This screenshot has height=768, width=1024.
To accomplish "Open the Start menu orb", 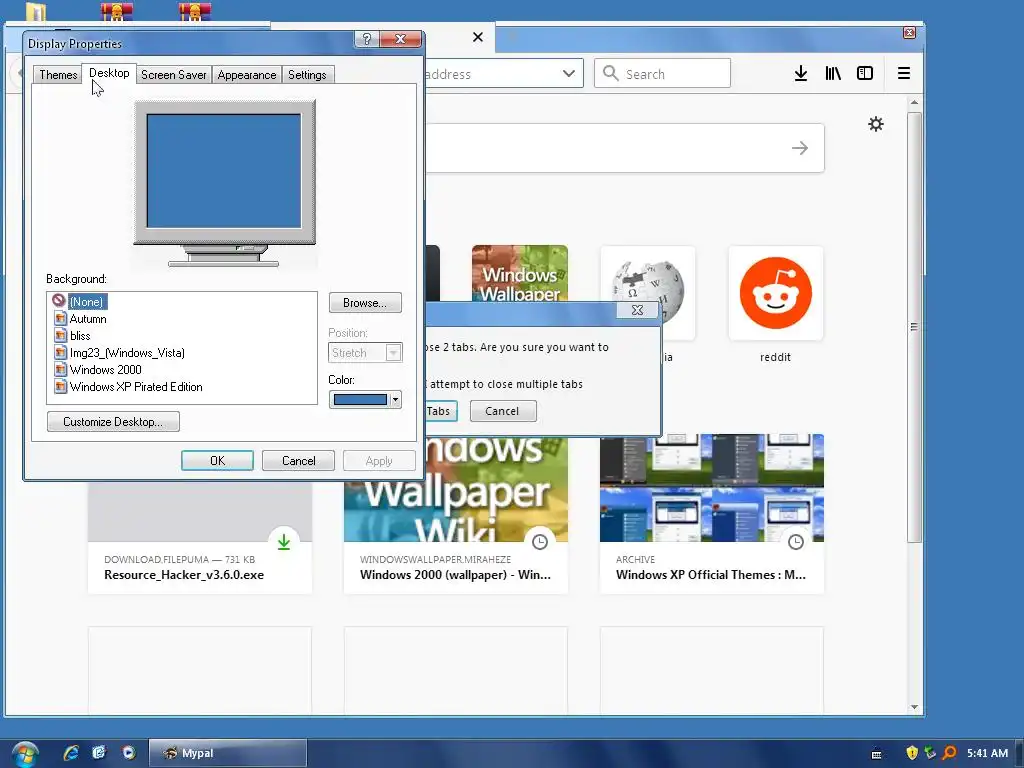I will click(x=24, y=754).
